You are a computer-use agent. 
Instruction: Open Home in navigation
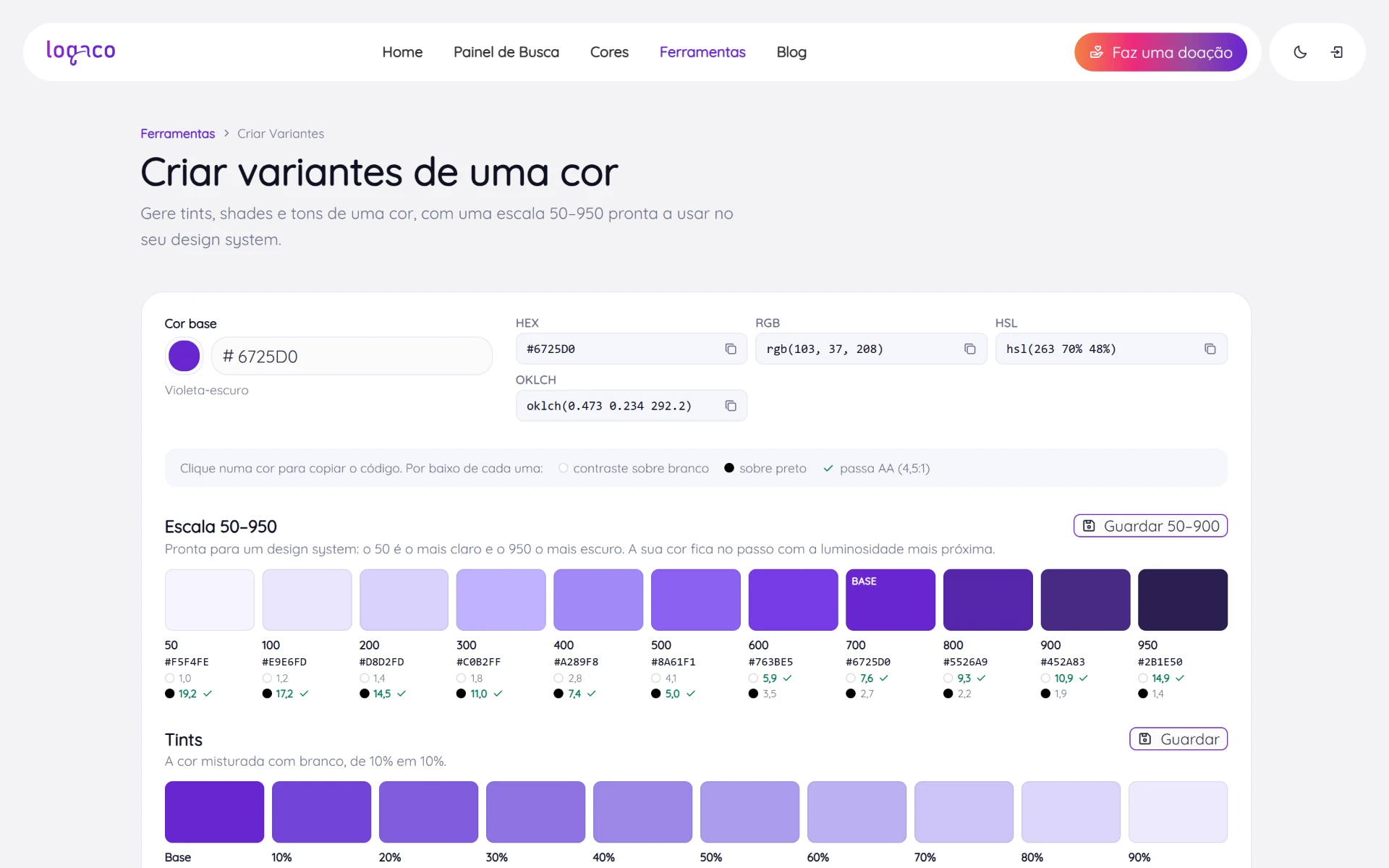(402, 52)
